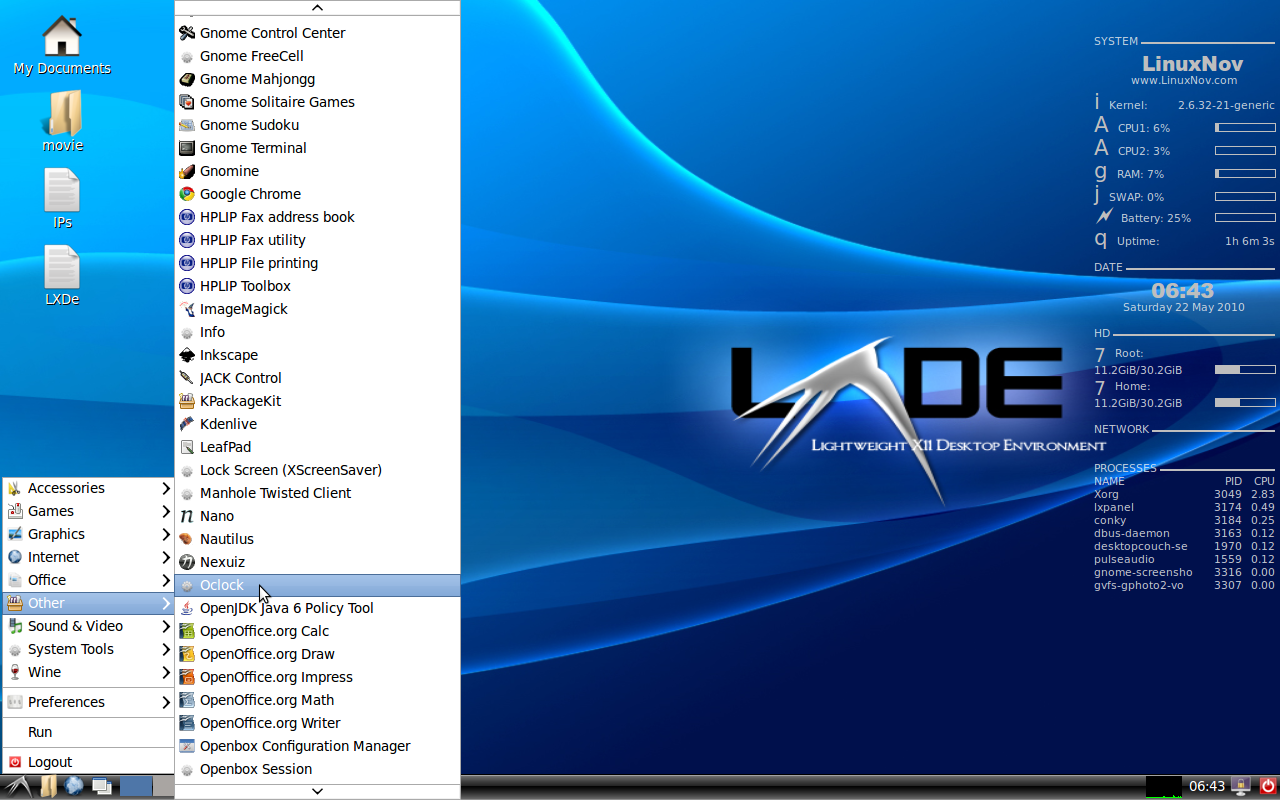Click the scroll-down arrow at menu bottom
This screenshot has width=1280, height=800.
[317, 789]
